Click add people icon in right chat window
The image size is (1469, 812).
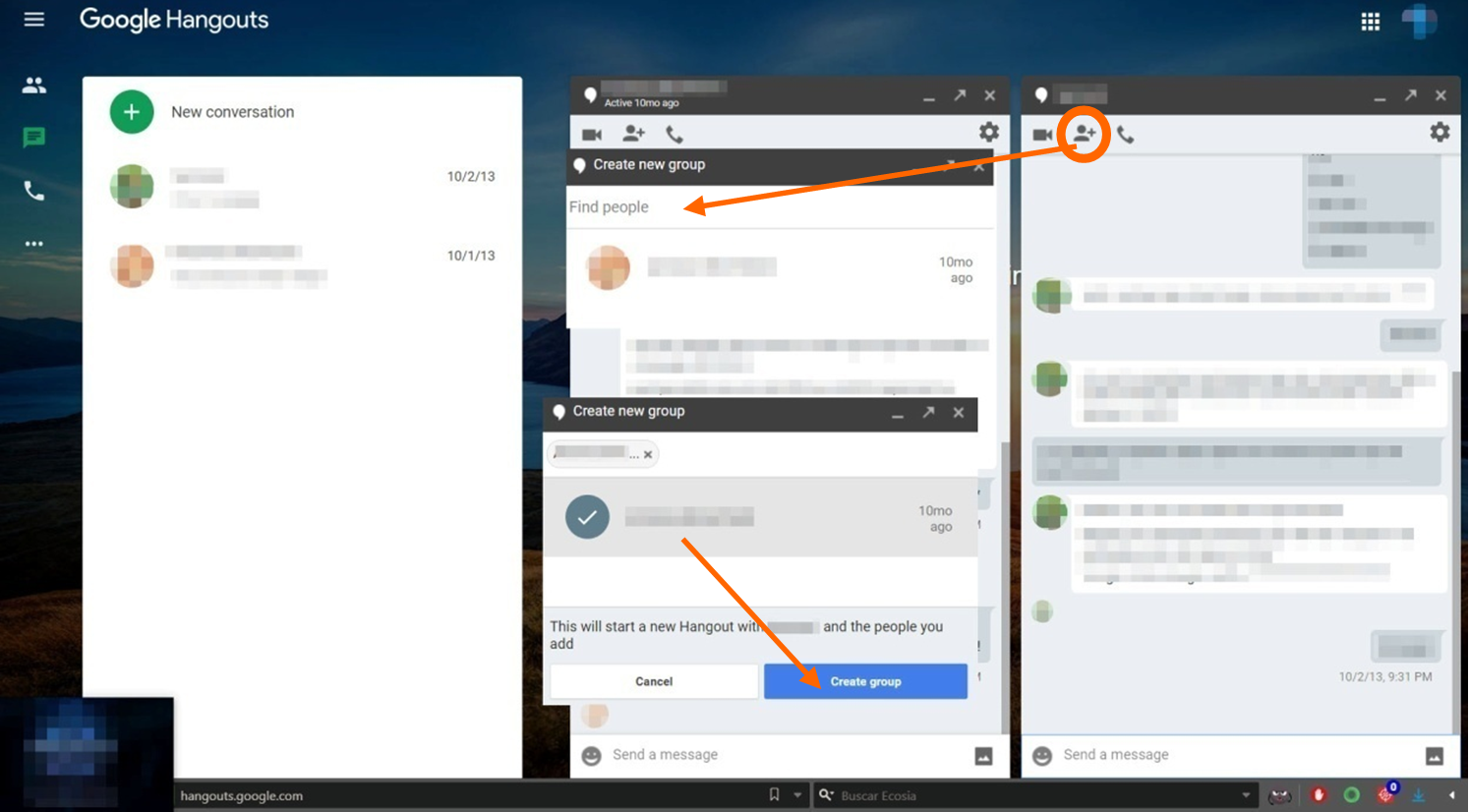click(1084, 134)
